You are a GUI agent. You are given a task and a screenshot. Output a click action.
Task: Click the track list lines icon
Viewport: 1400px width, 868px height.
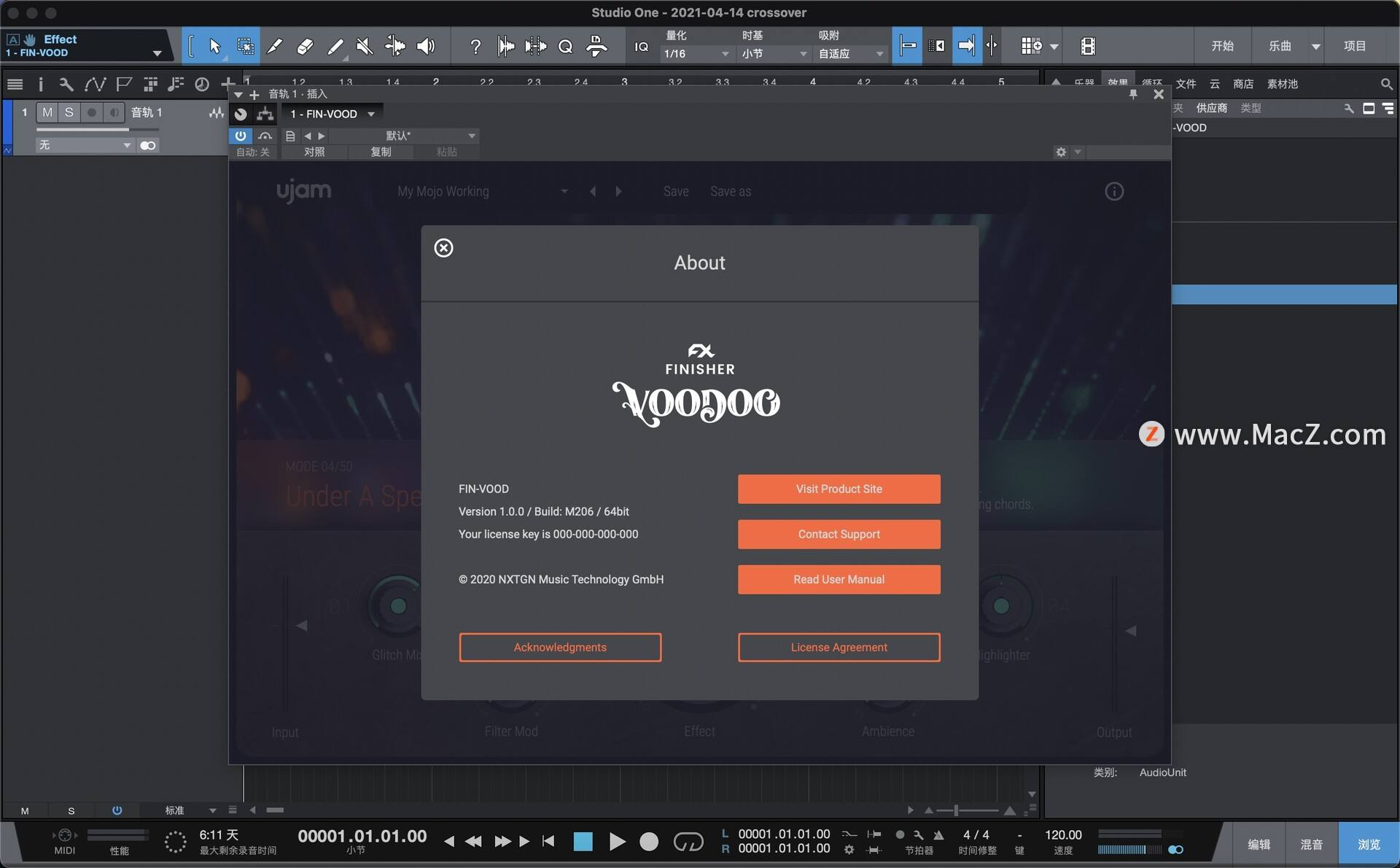pyautogui.click(x=15, y=84)
